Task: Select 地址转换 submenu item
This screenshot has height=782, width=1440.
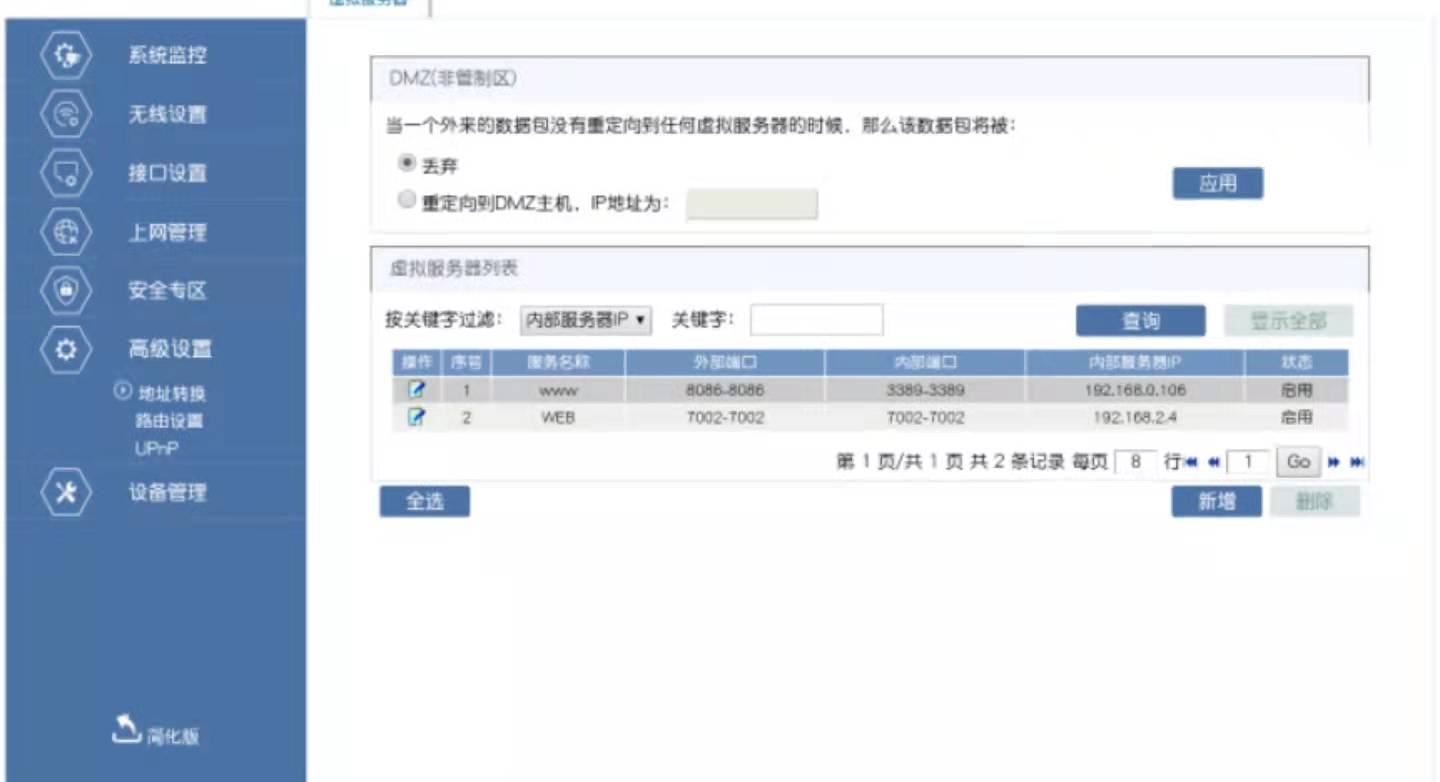Action: pyautogui.click(x=172, y=393)
